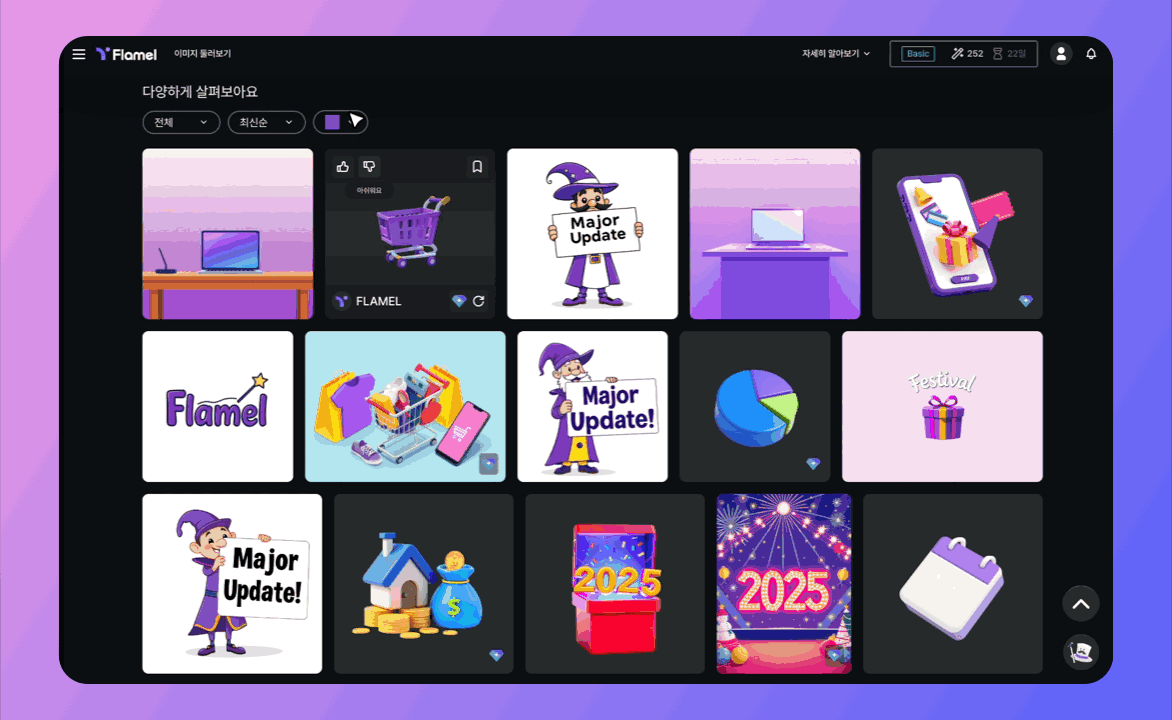Click the regenerate icon on FLAMEL card
Screen dimensions: 1172x720
tap(478, 301)
